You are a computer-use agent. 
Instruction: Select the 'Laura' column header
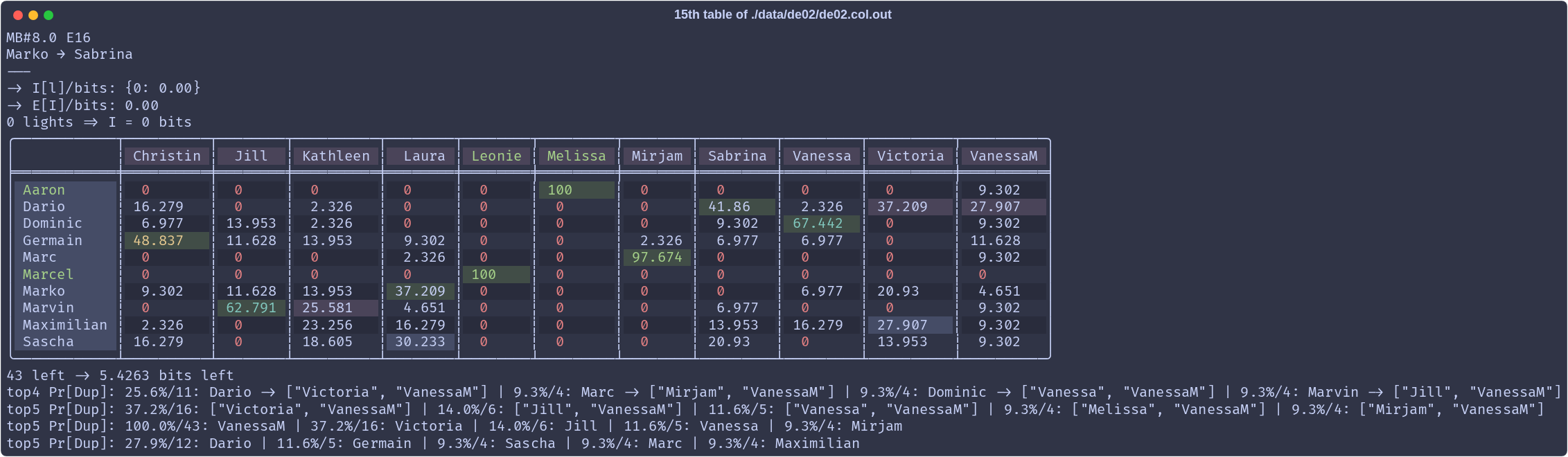421,156
